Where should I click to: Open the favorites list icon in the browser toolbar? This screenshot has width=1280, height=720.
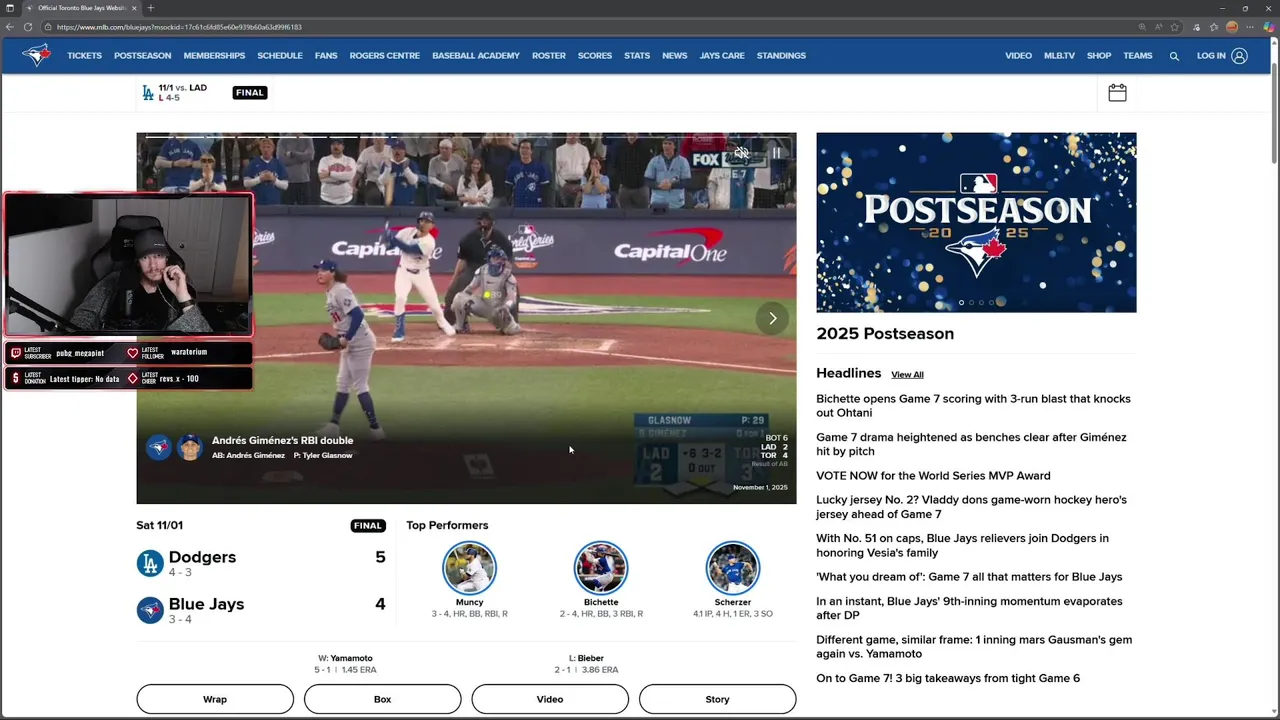[x=1214, y=27]
